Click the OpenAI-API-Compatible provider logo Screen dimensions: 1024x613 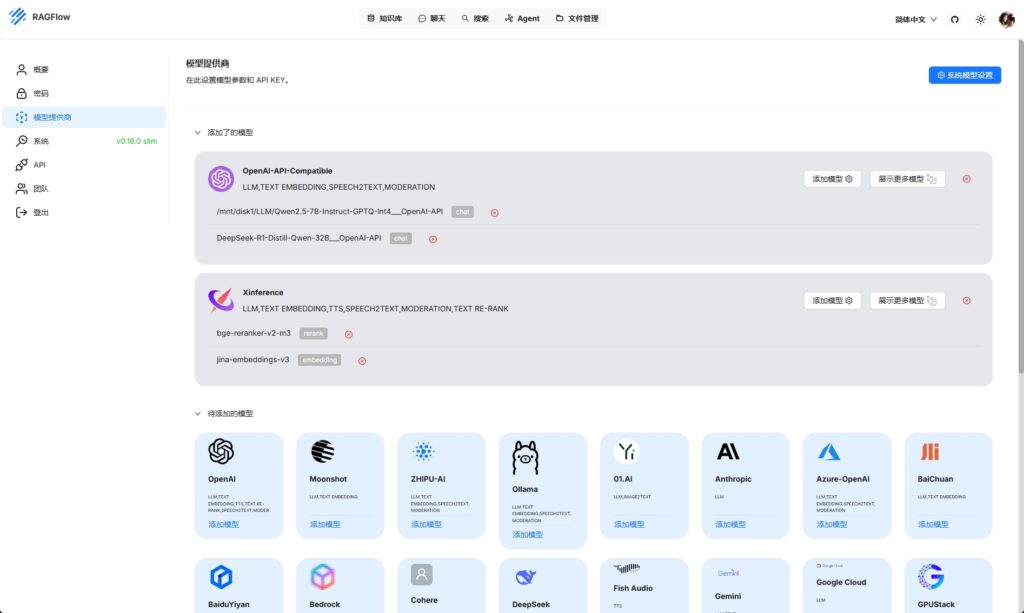[x=221, y=179]
